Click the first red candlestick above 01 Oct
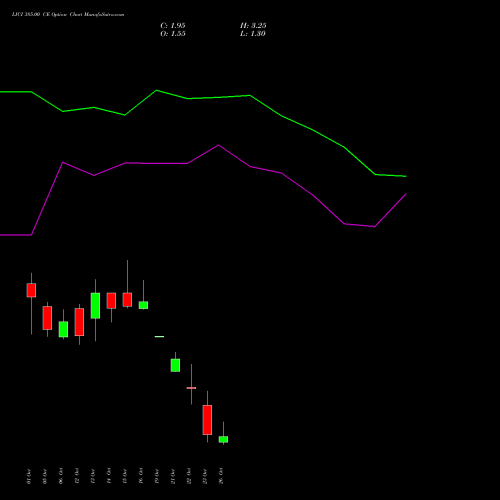 31,290
